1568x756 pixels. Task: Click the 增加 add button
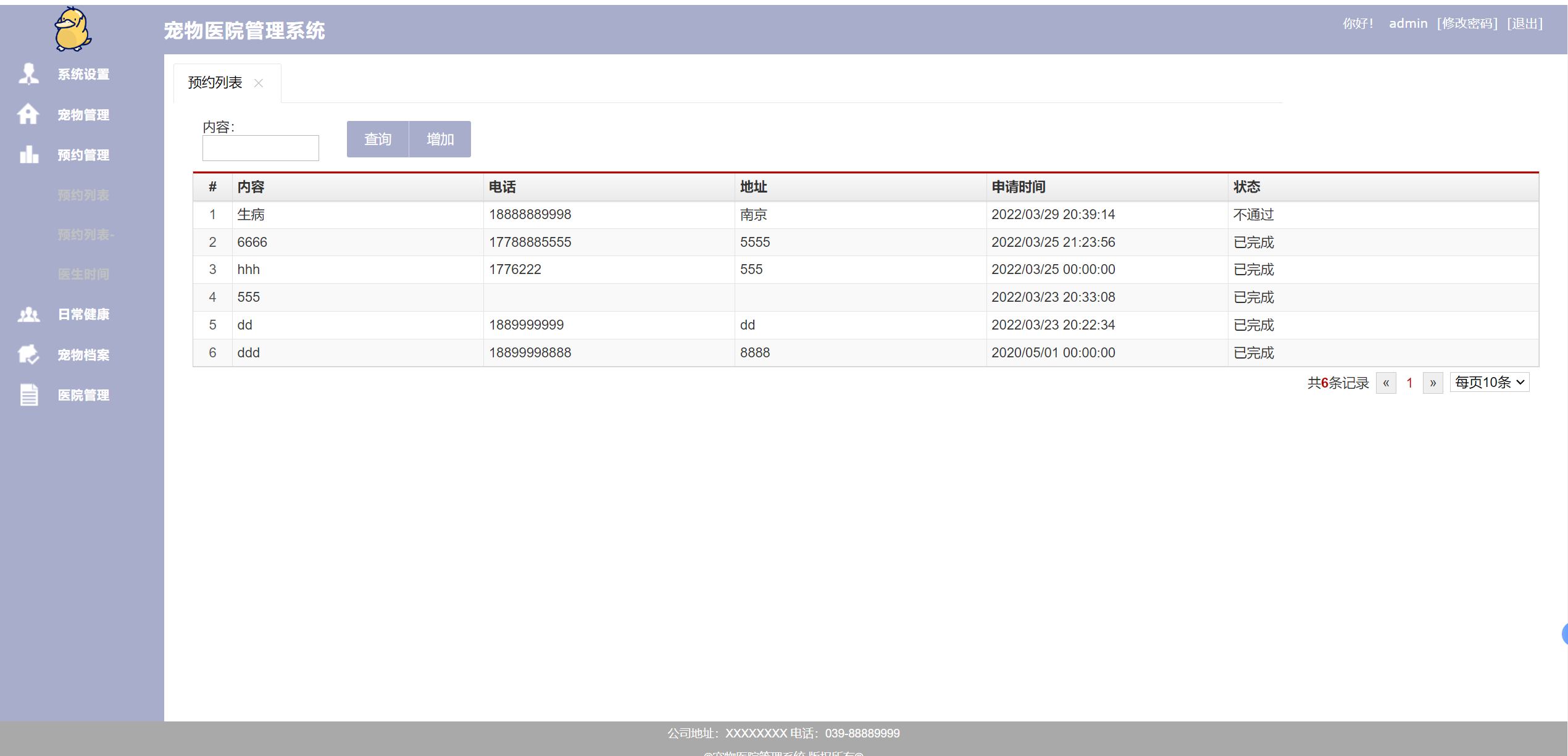pyautogui.click(x=440, y=139)
